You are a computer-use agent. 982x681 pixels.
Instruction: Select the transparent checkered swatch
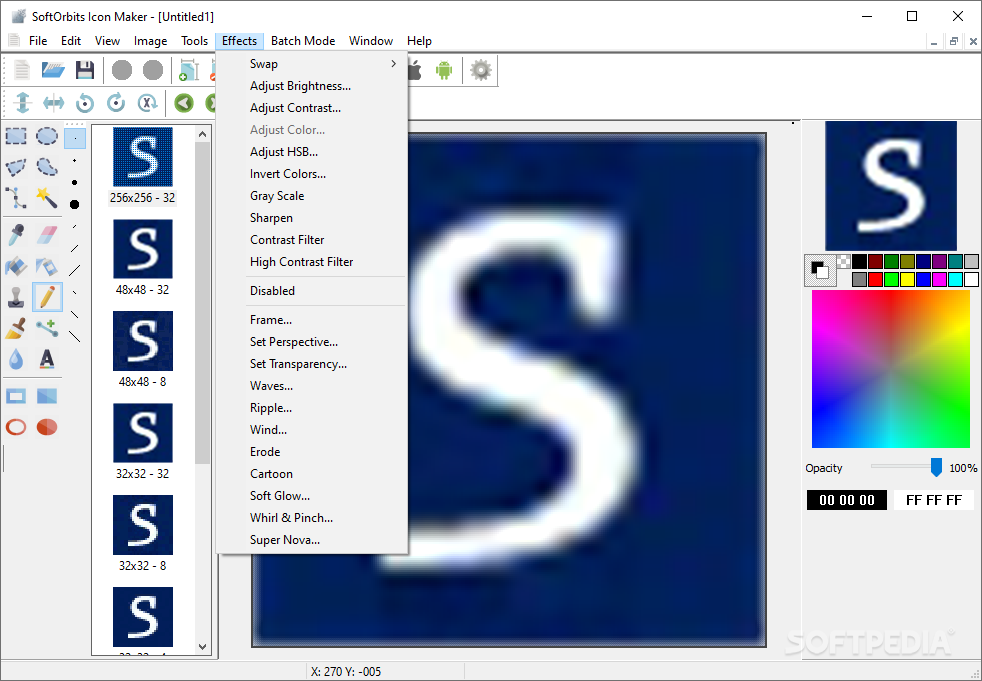(844, 261)
